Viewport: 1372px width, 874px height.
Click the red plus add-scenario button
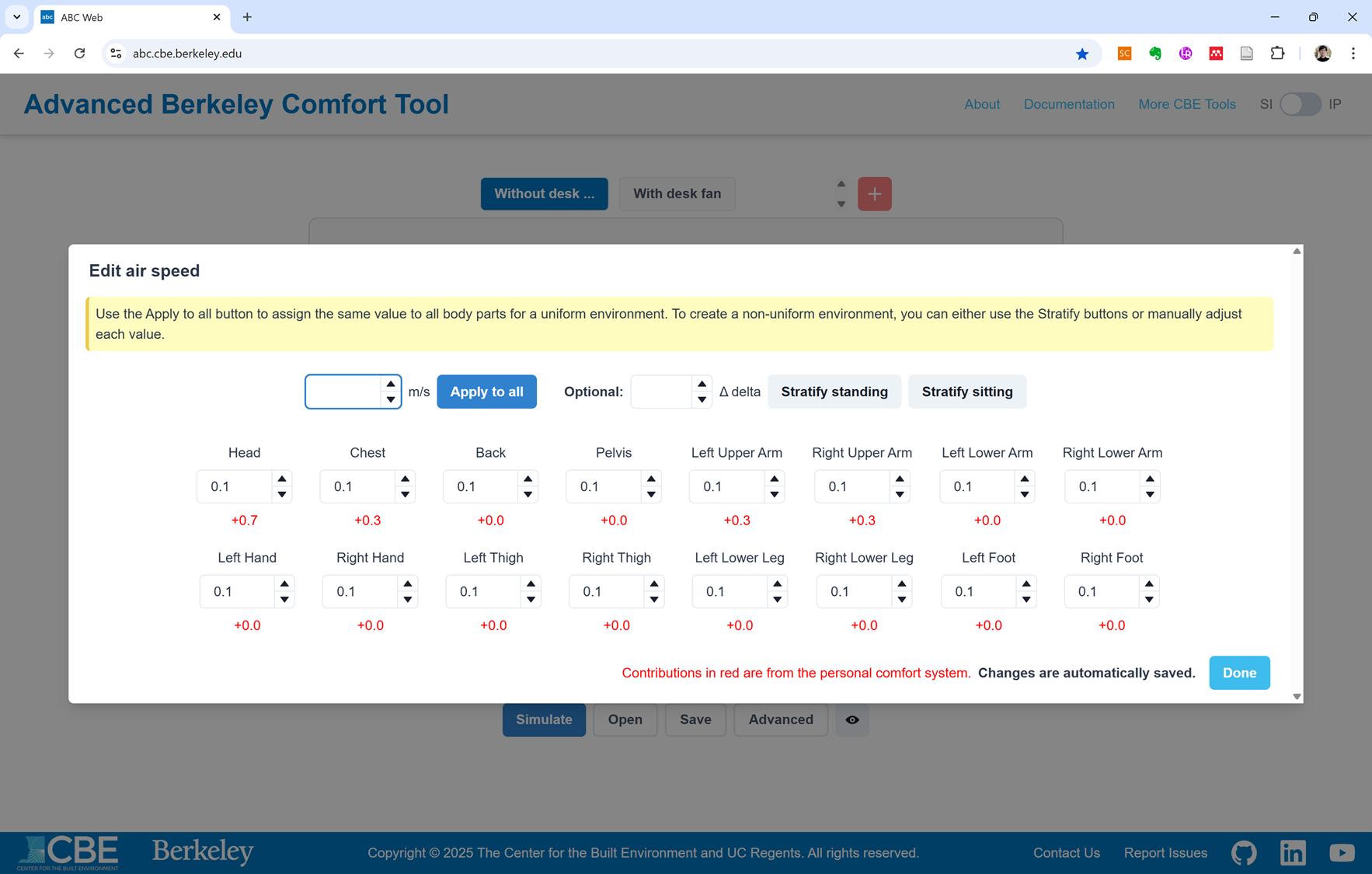pos(874,193)
